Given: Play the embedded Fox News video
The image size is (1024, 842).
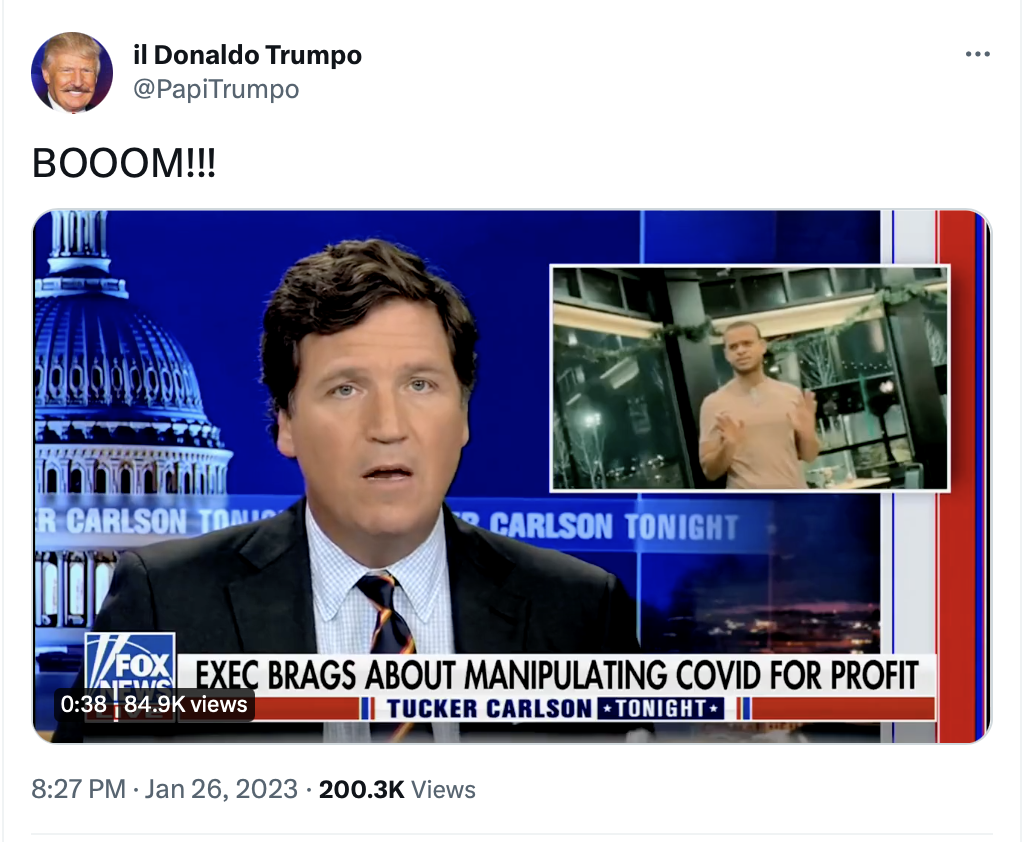Looking at the screenshot, I should [512, 476].
